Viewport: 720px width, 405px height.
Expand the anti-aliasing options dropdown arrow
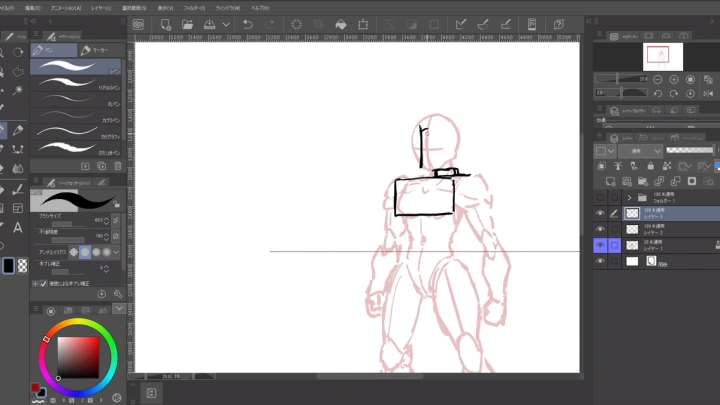coord(116,252)
